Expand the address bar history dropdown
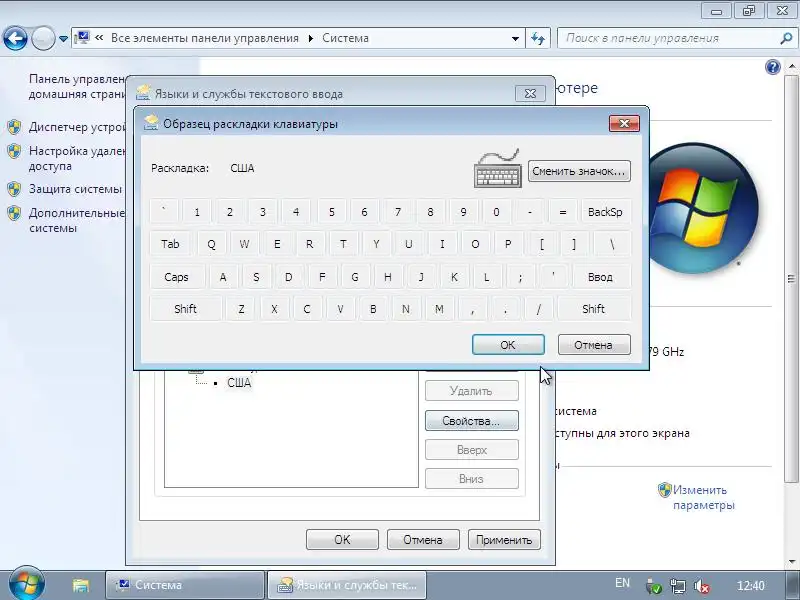800x600 pixels. (x=515, y=39)
